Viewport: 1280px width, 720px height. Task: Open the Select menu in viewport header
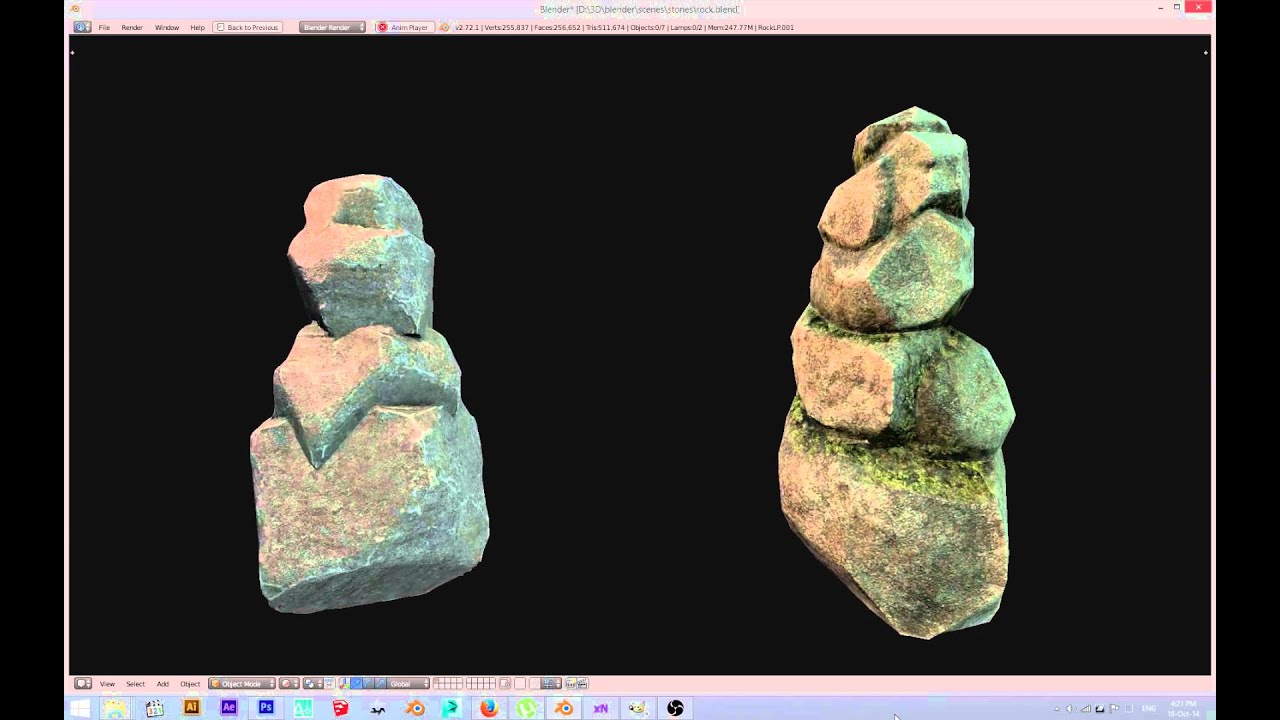coord(135,684)
